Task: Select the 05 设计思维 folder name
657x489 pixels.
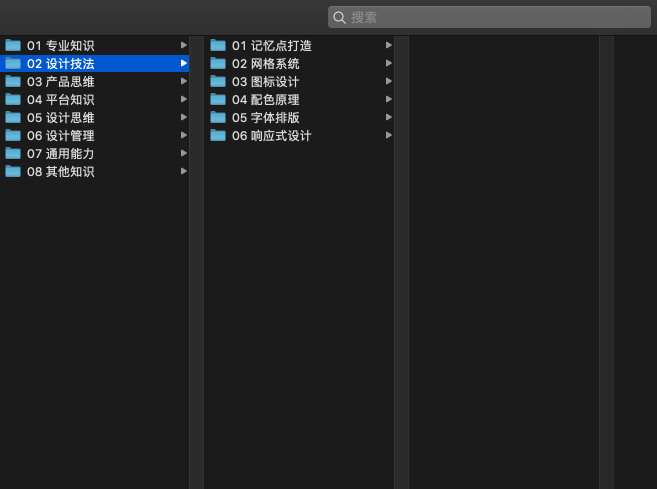Action: point(61,118)
